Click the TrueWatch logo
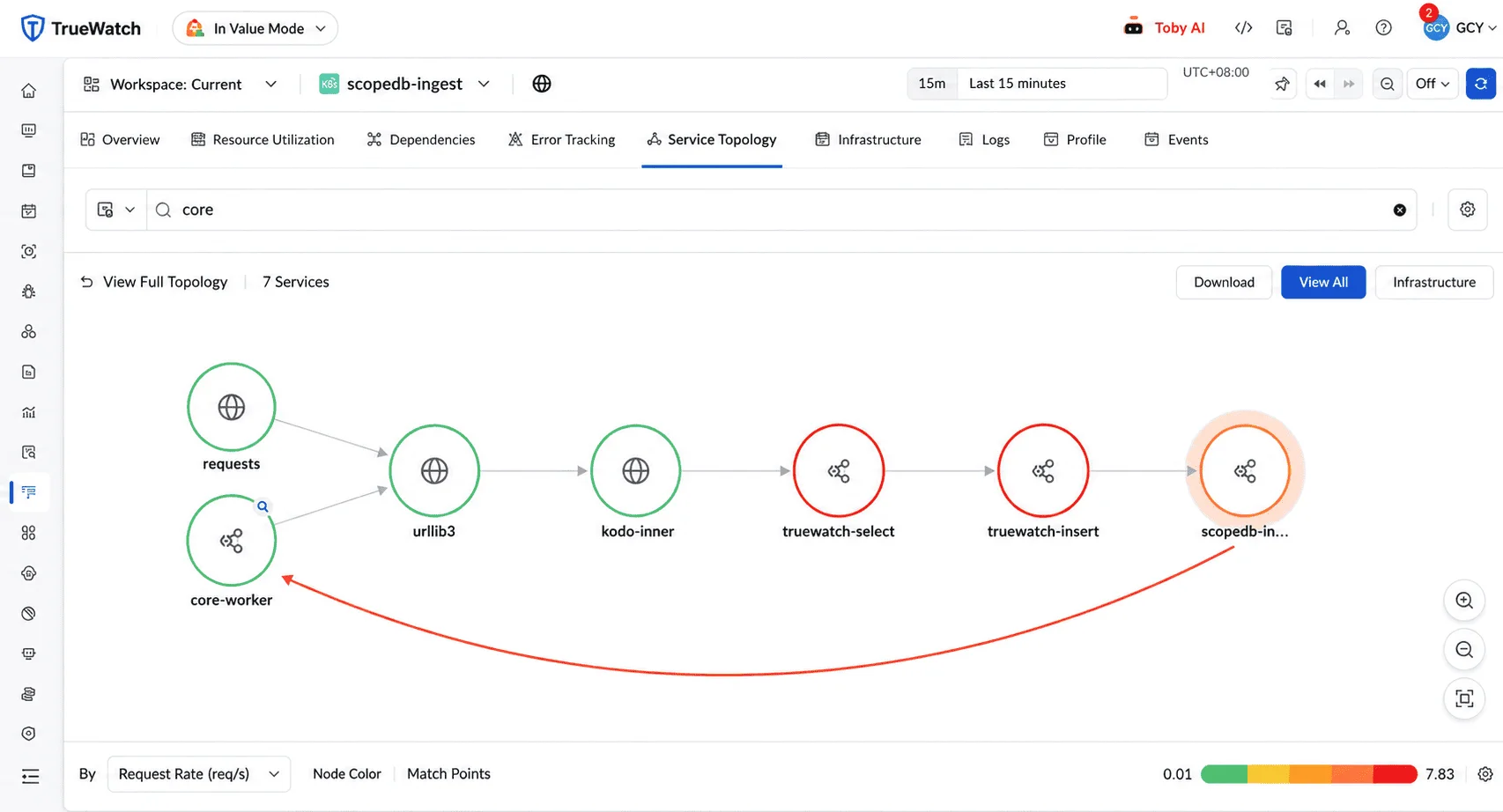1503x812 pixels. tap(80, 28)
